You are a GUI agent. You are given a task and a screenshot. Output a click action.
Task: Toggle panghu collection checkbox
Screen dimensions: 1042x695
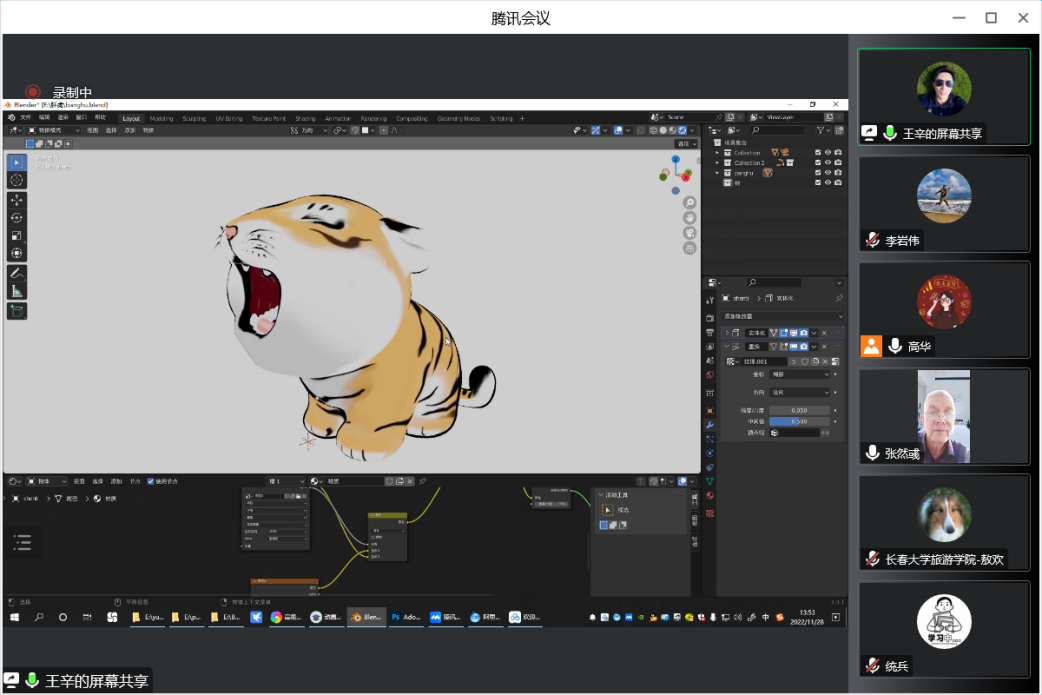818,173
